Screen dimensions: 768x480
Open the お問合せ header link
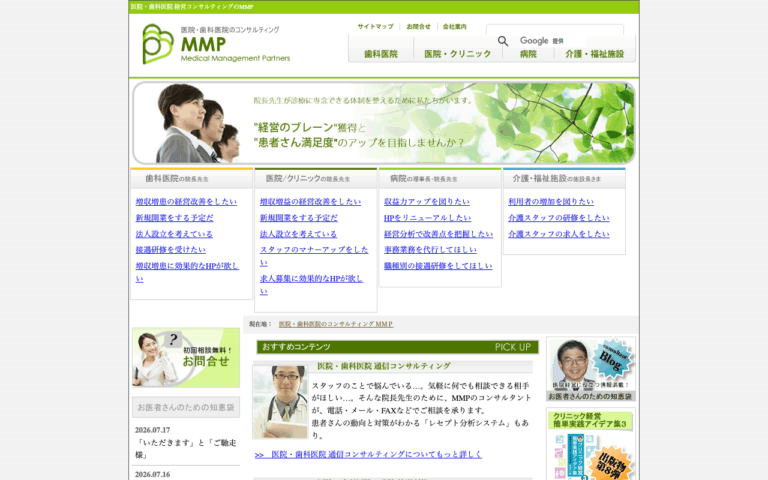(418, 26)
